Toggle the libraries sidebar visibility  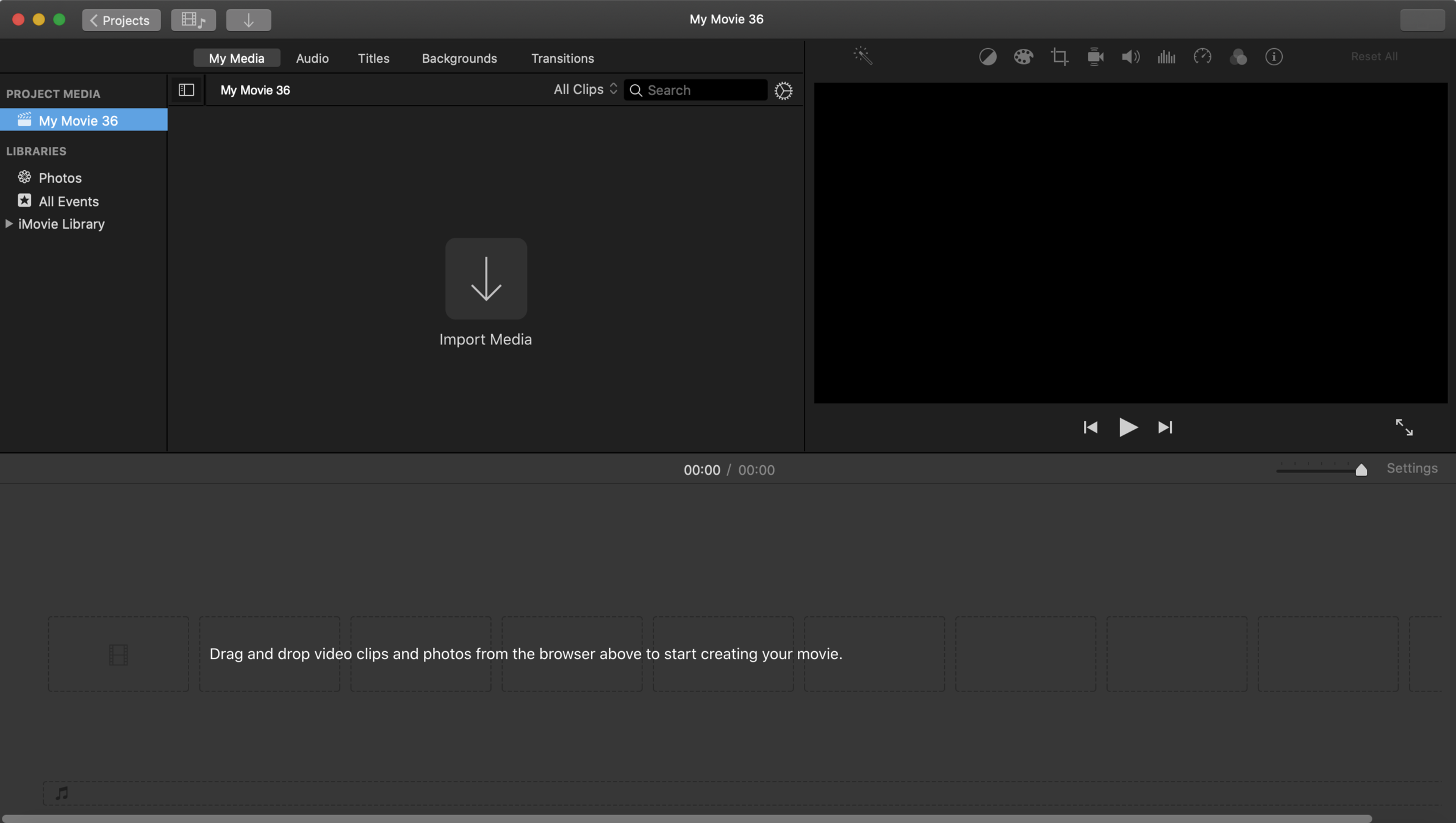pos(186,90)
